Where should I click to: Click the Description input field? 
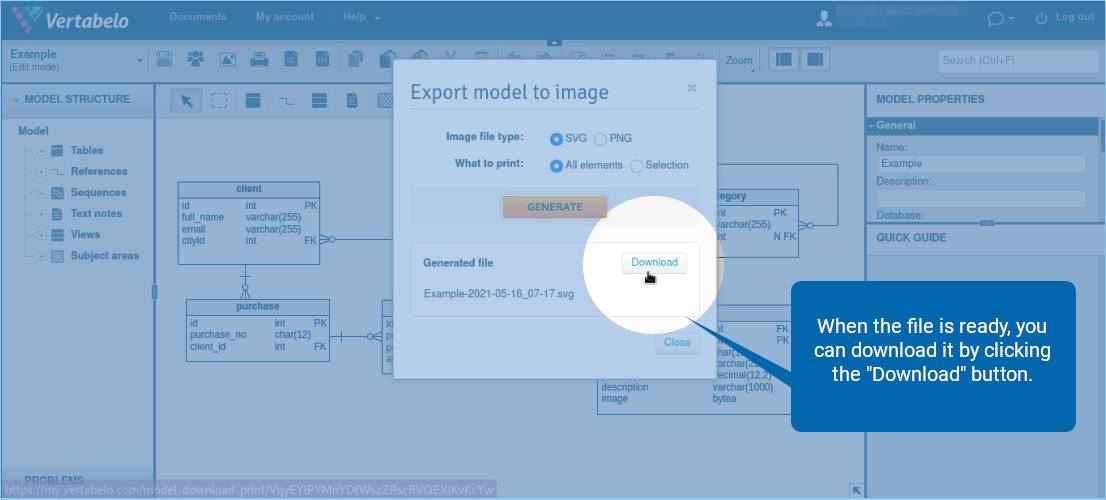(981, 198)
